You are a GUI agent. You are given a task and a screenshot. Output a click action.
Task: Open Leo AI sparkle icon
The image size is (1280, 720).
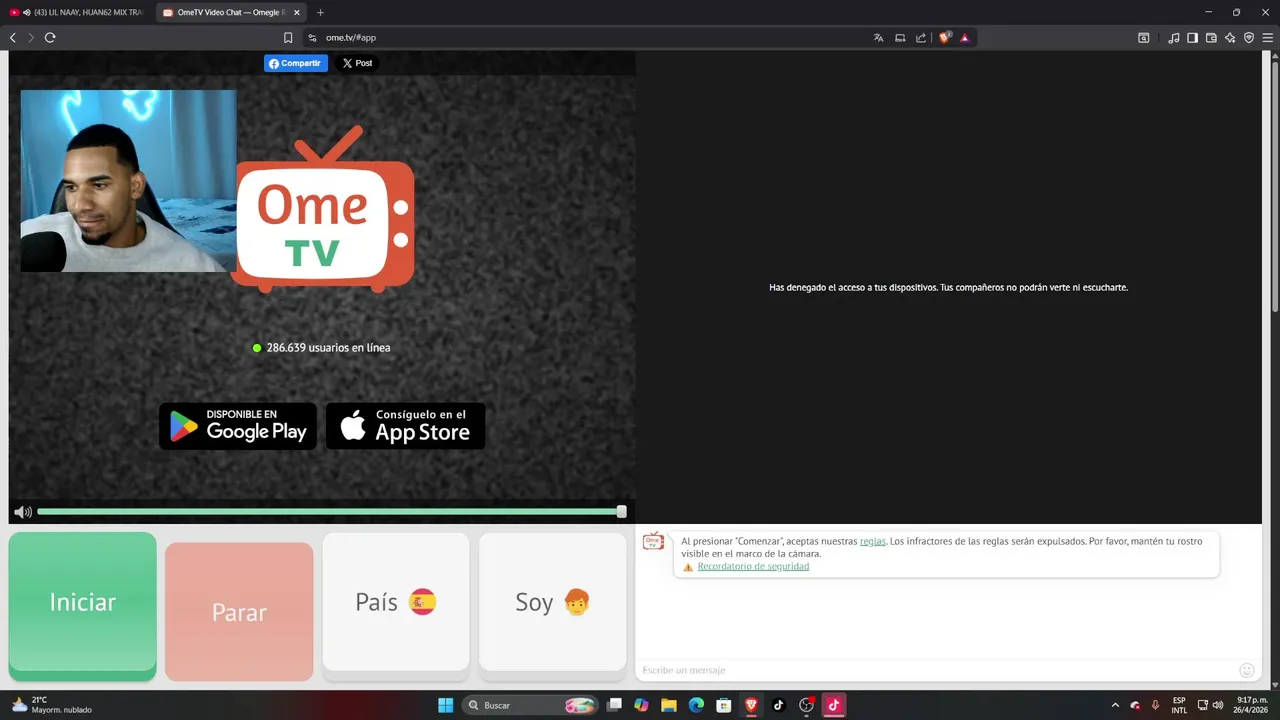pos(1230,37)
